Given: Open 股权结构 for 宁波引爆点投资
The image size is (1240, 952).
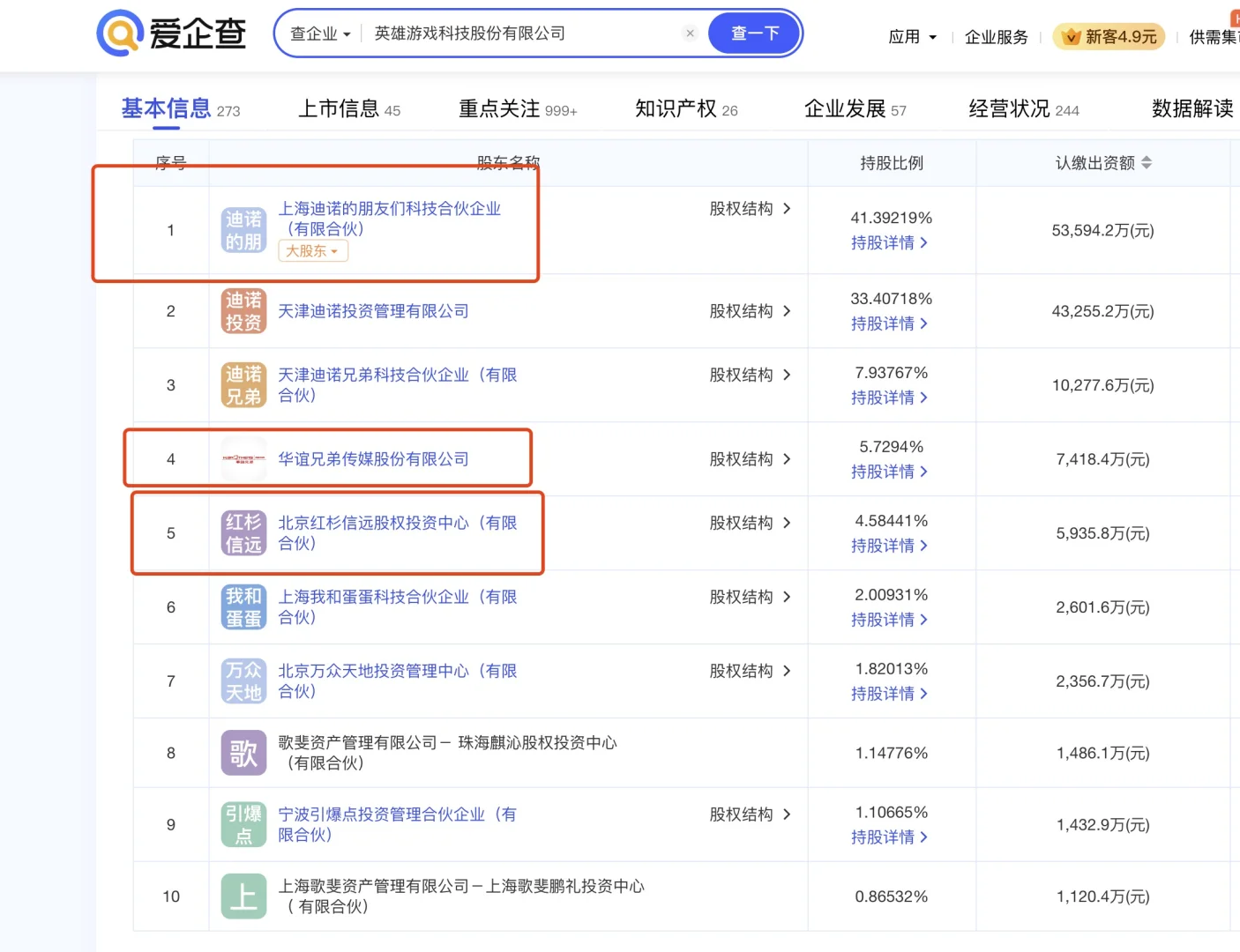Looking at the screenshot, I should click(751, 814).
